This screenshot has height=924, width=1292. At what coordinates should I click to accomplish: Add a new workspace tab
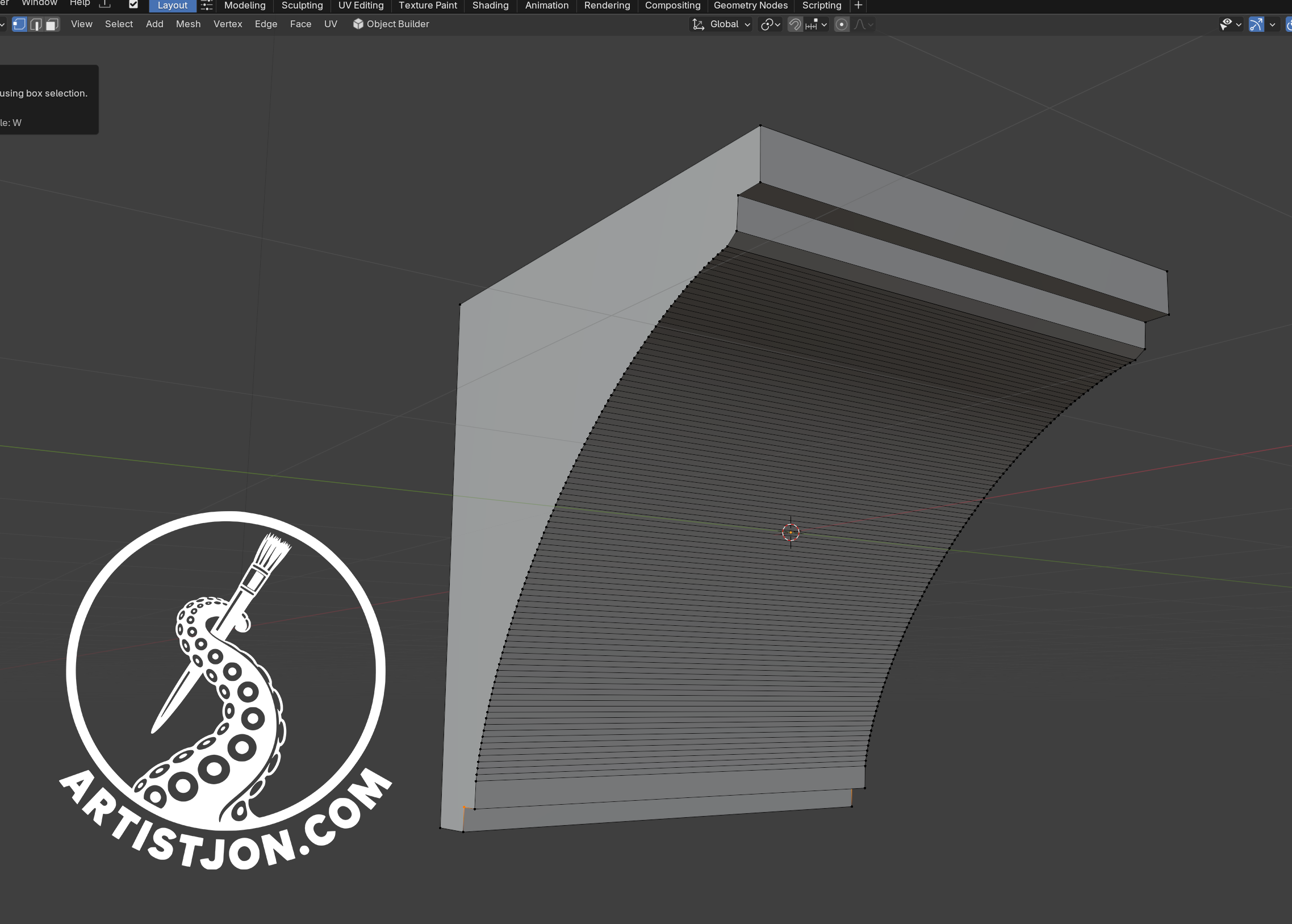(x=858, y=6)
